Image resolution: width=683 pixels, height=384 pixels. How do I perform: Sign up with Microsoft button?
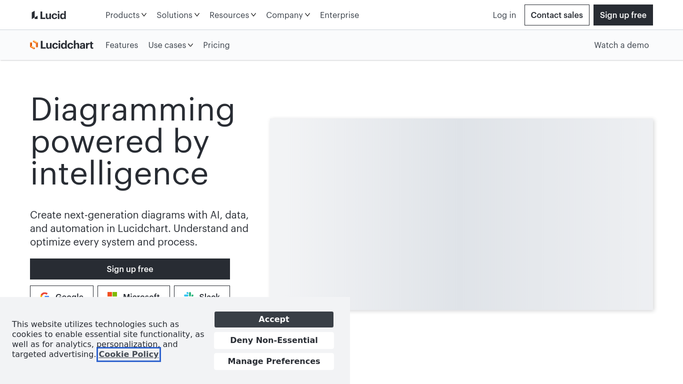(x=133, y=291)
